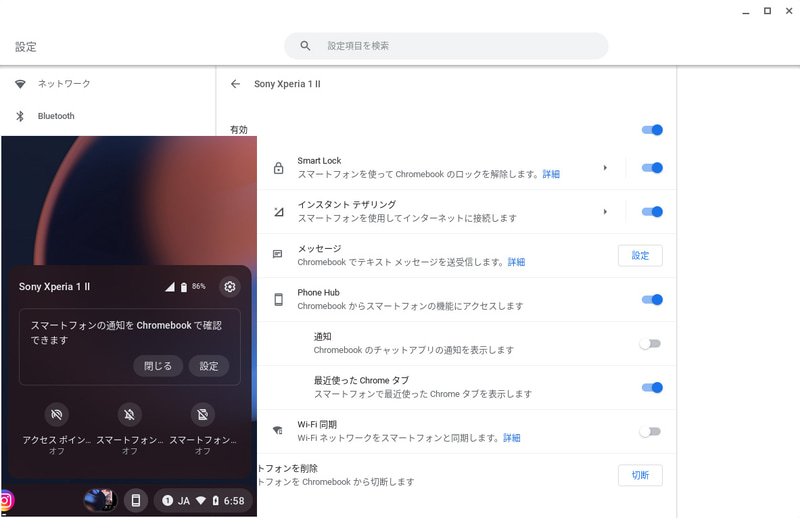
Task: Click the JA input method indicator
Action: point(184,501)
